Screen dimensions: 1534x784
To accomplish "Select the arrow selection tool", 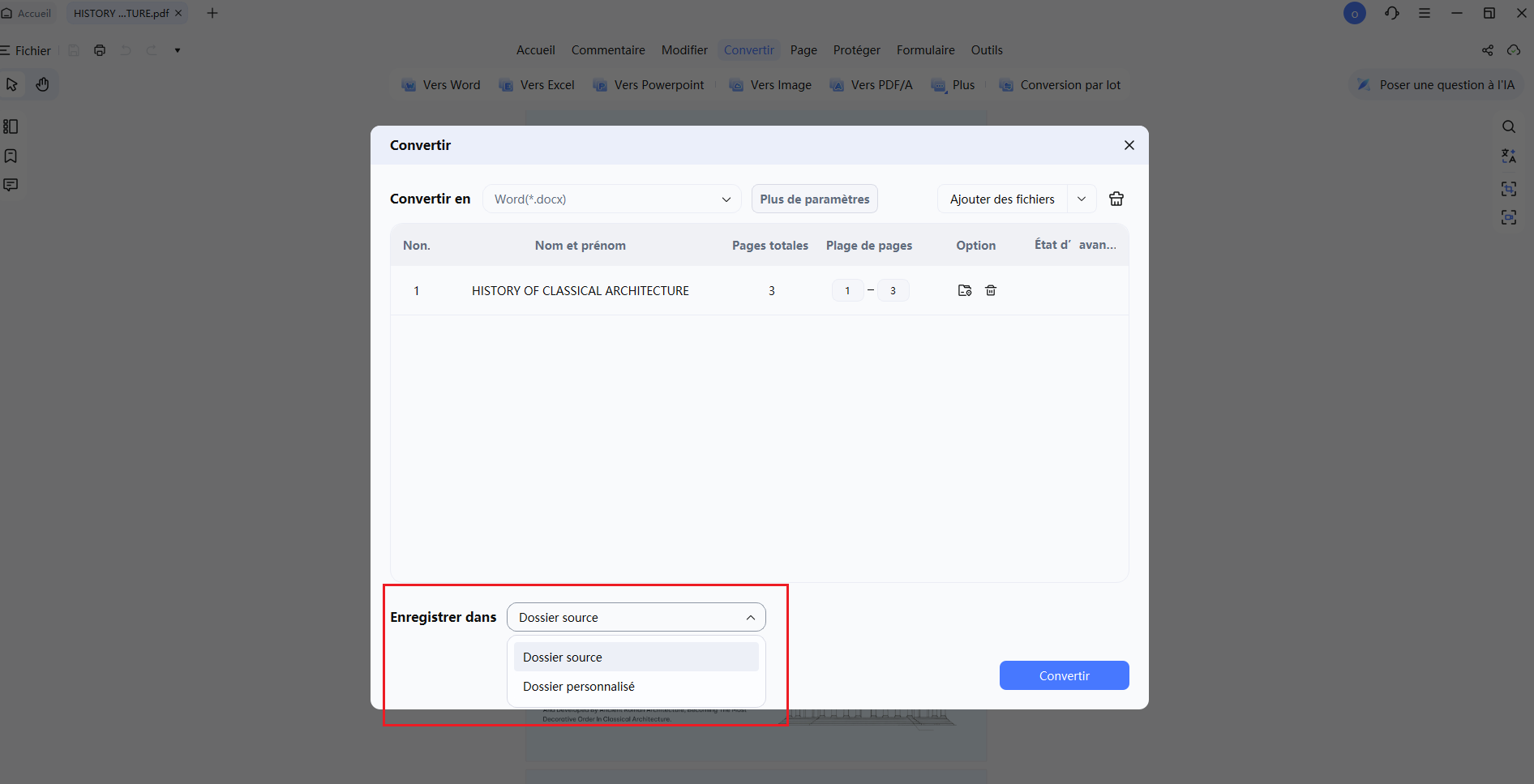I will click(x=12, y=84).
